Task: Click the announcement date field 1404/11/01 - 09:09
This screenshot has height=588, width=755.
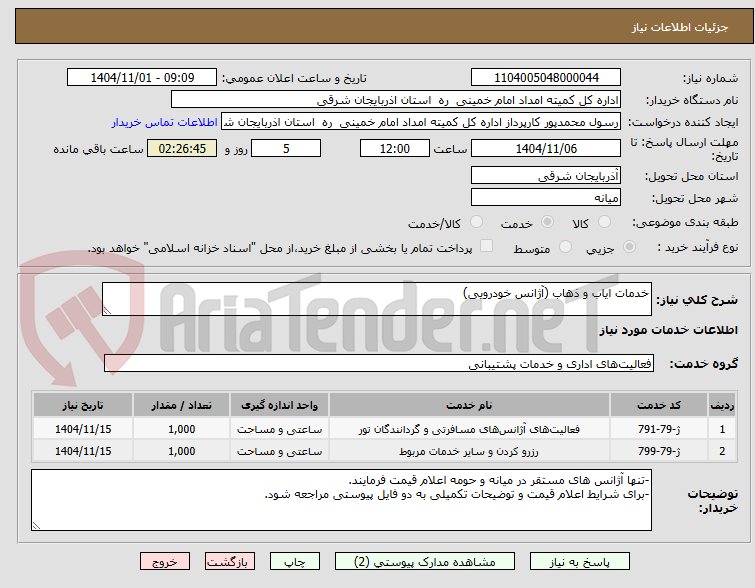Action: [142, 78]
